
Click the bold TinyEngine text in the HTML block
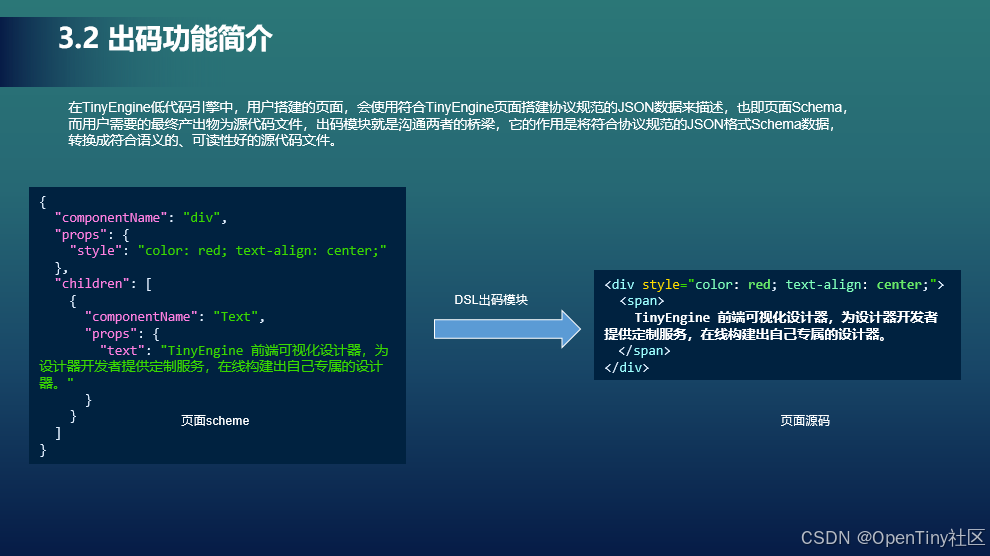click(771, 326)
